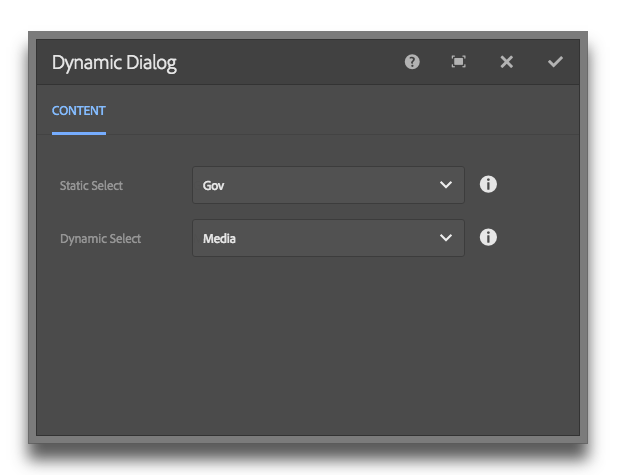617x475 pixels.
Task: Confirm the dialog with the checkmark icon
Action: (x=555, y=62)
